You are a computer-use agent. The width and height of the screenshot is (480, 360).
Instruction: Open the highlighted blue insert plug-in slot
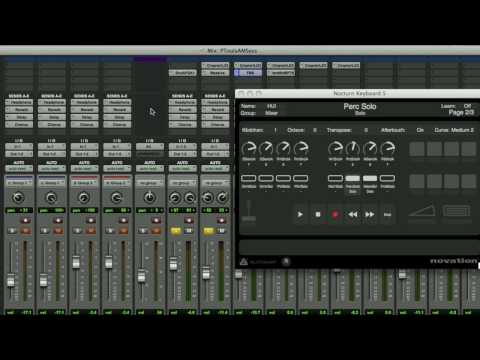point(248,73)
